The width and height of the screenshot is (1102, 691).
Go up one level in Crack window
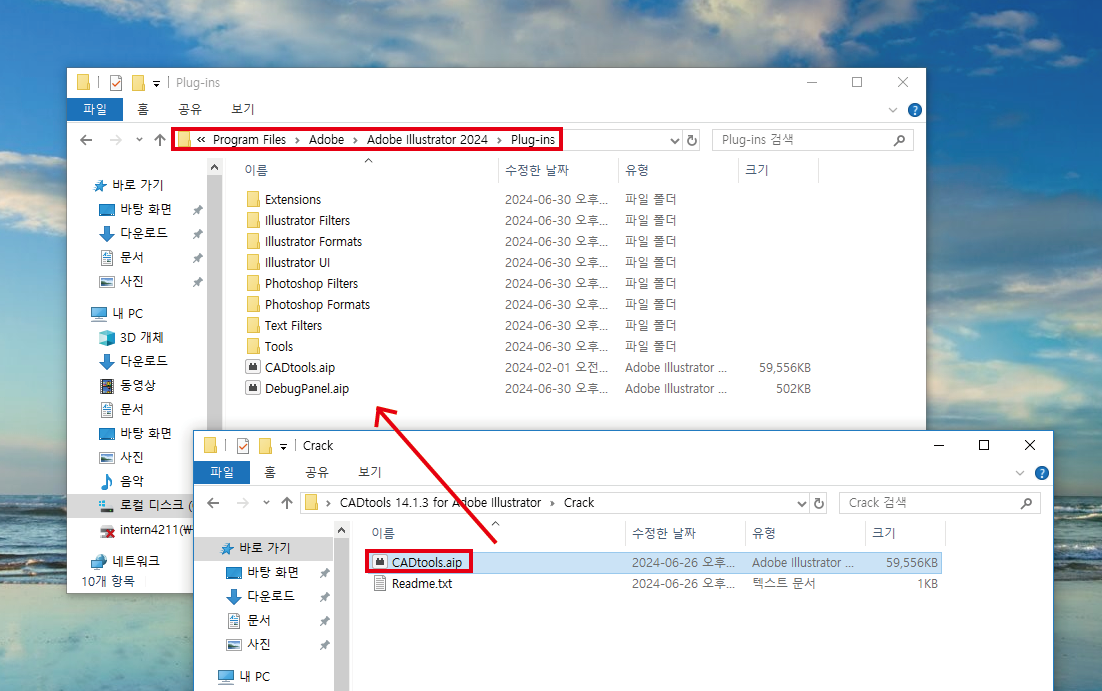pos(287,503)
